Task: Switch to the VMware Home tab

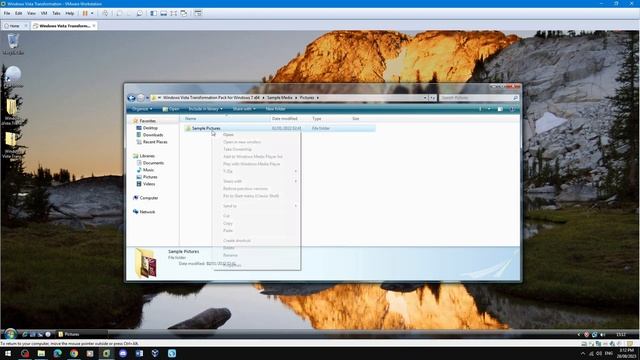Action: point(14,26)
